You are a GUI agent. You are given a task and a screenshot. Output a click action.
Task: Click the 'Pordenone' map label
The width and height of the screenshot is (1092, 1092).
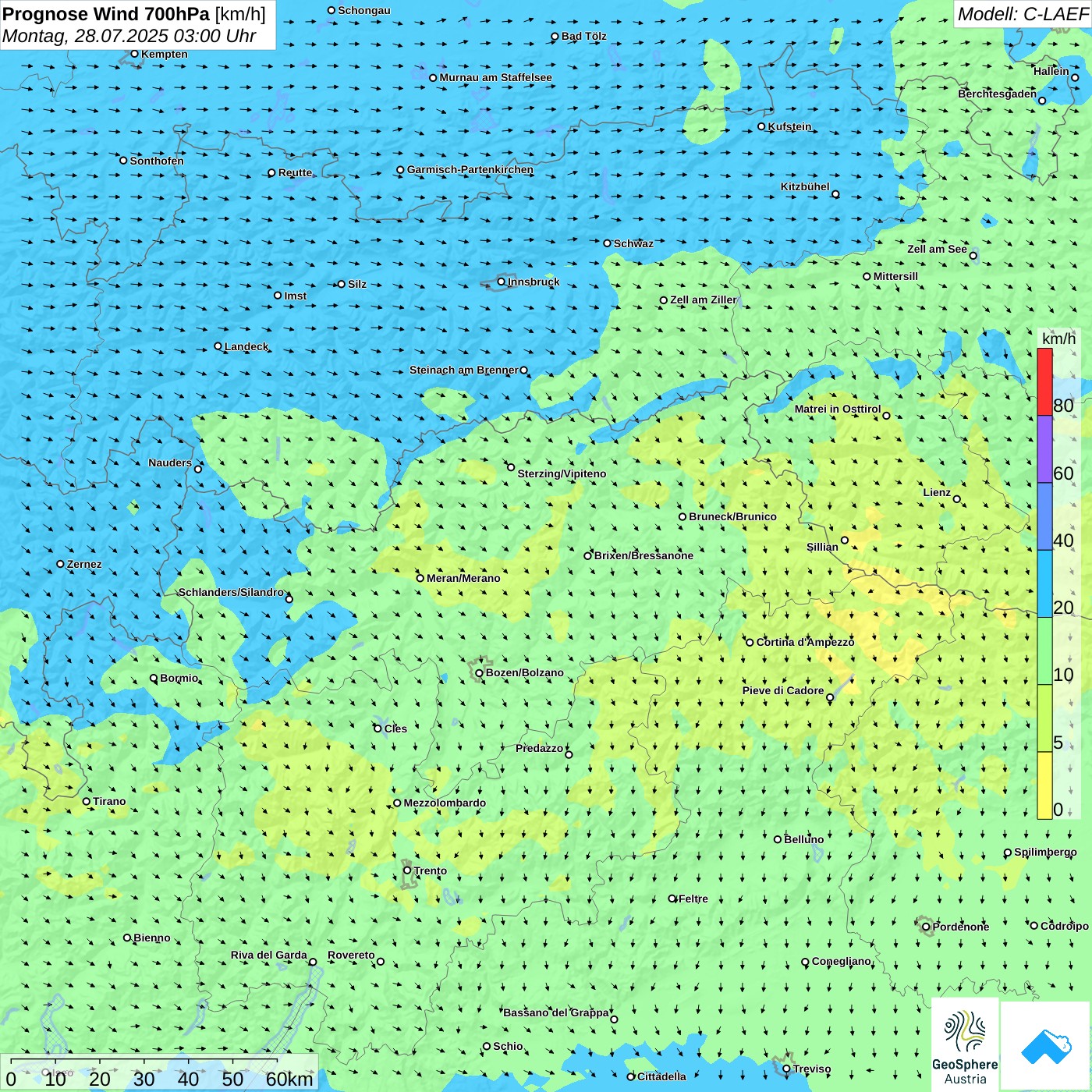point(961,927)
